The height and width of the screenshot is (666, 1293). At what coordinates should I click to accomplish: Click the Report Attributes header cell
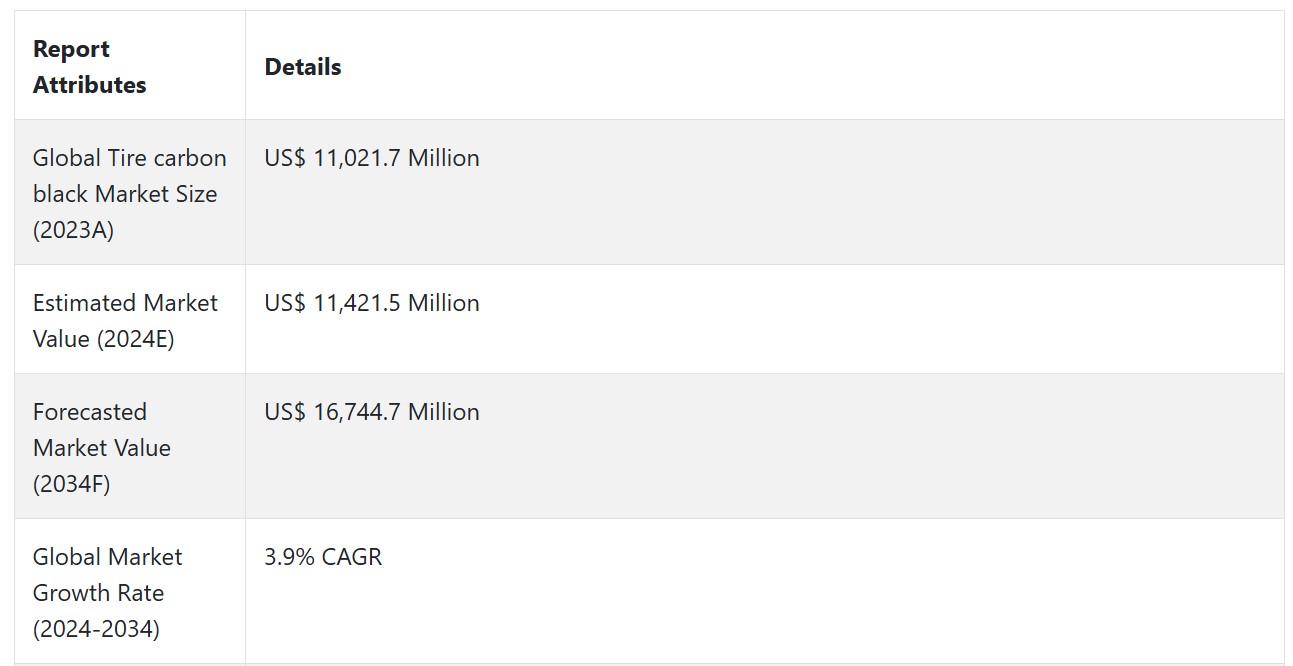pos(130,66)
